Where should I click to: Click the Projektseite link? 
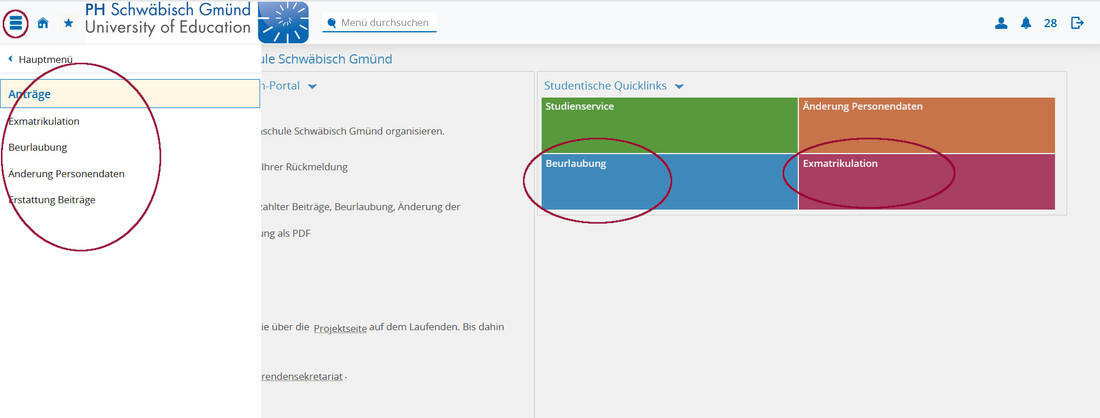[x=340, y=328]
